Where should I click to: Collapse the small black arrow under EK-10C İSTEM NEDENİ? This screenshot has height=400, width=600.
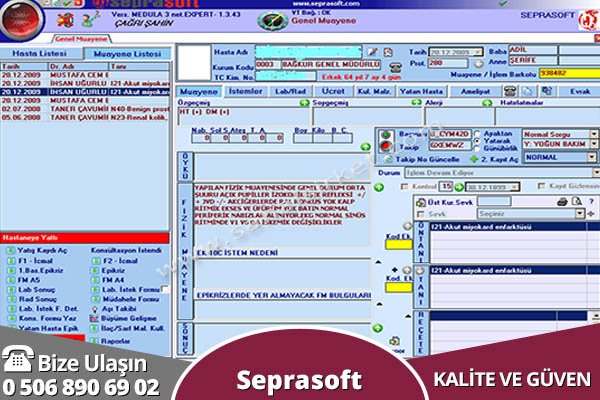tap(378, 262)
